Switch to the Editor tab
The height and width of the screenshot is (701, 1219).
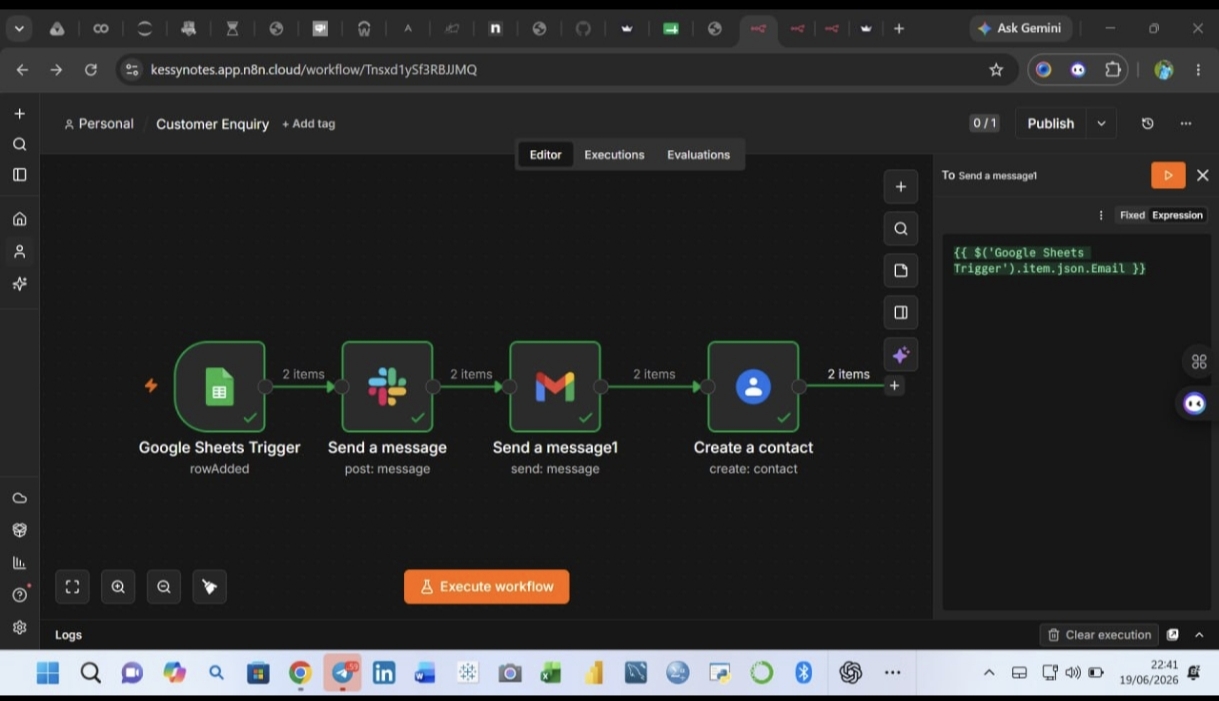coord(545,155)
